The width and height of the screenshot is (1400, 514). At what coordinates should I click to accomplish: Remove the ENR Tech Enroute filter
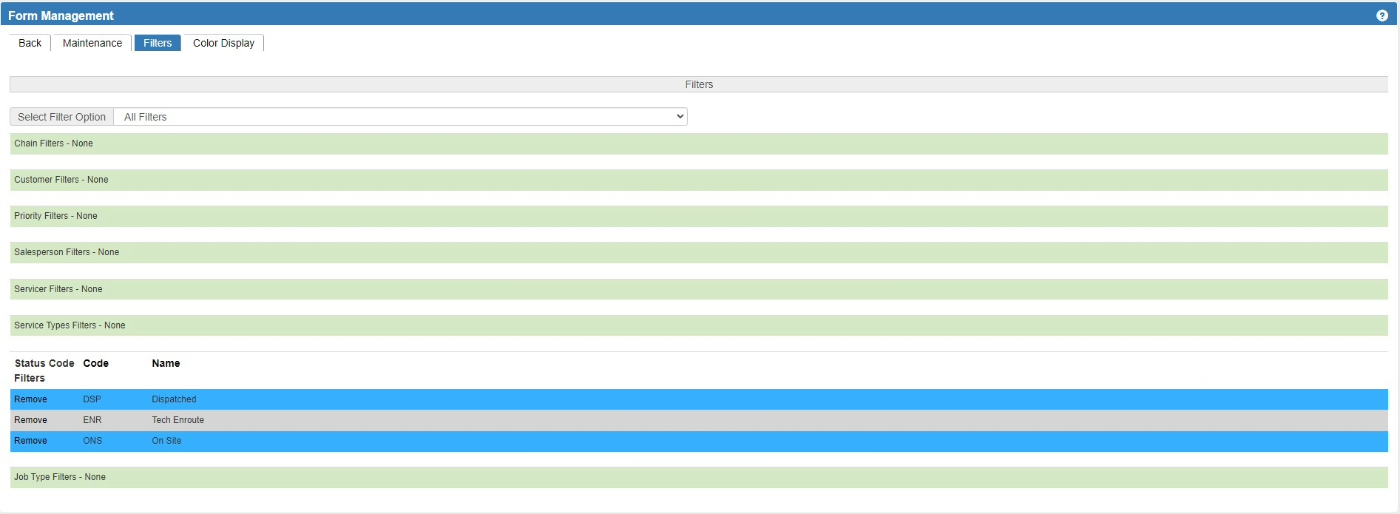[x=30, y=420]
